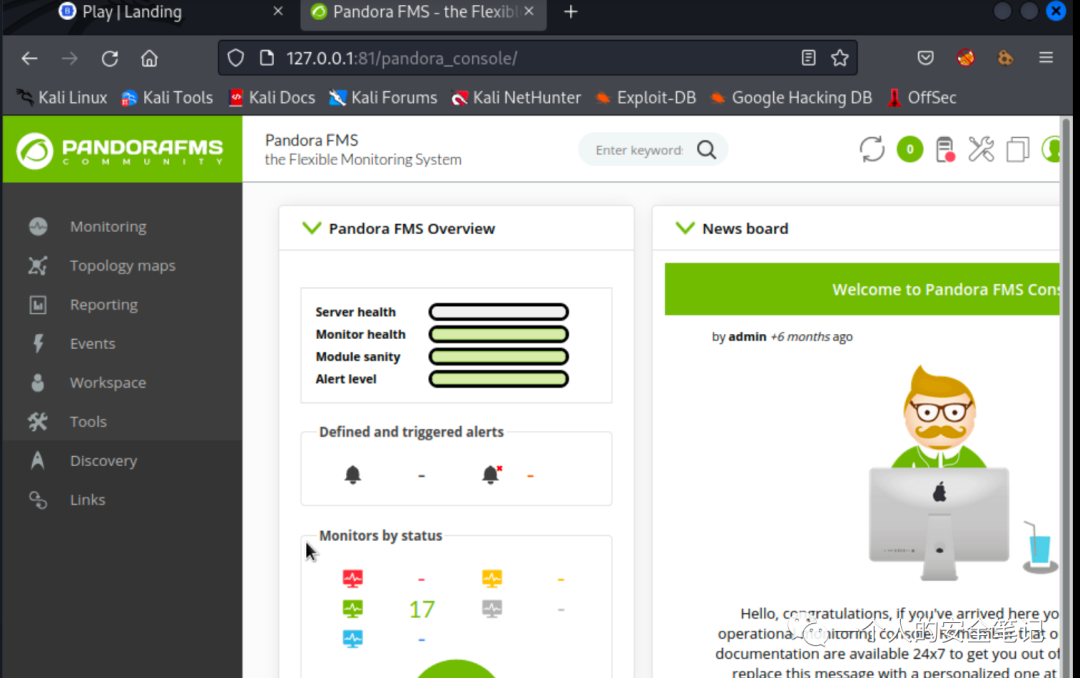Click the Discovery sidebar icon
Image resolution: width=1080 pixels, height=678 pixels.
pyautogui.click(x=38, y=460)
